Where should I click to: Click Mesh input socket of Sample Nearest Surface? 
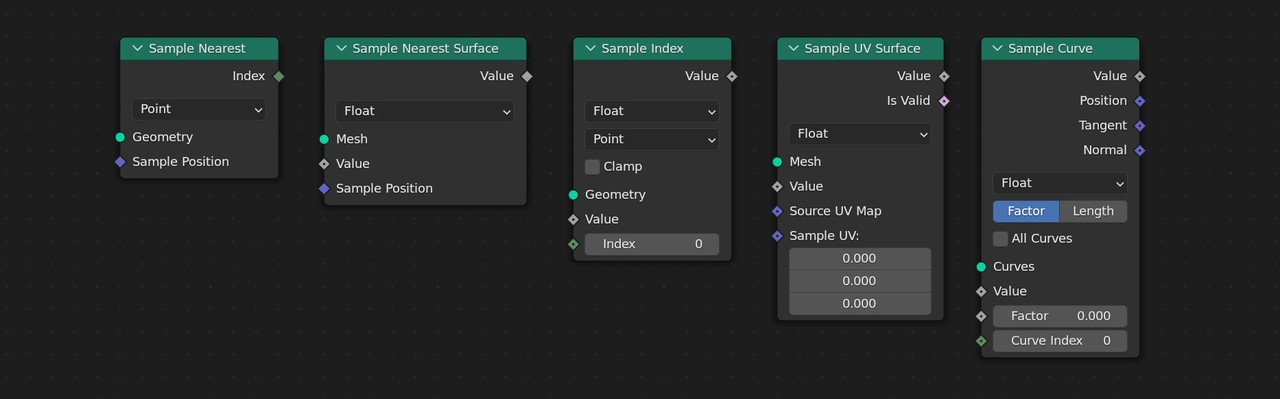coord(324,139)
